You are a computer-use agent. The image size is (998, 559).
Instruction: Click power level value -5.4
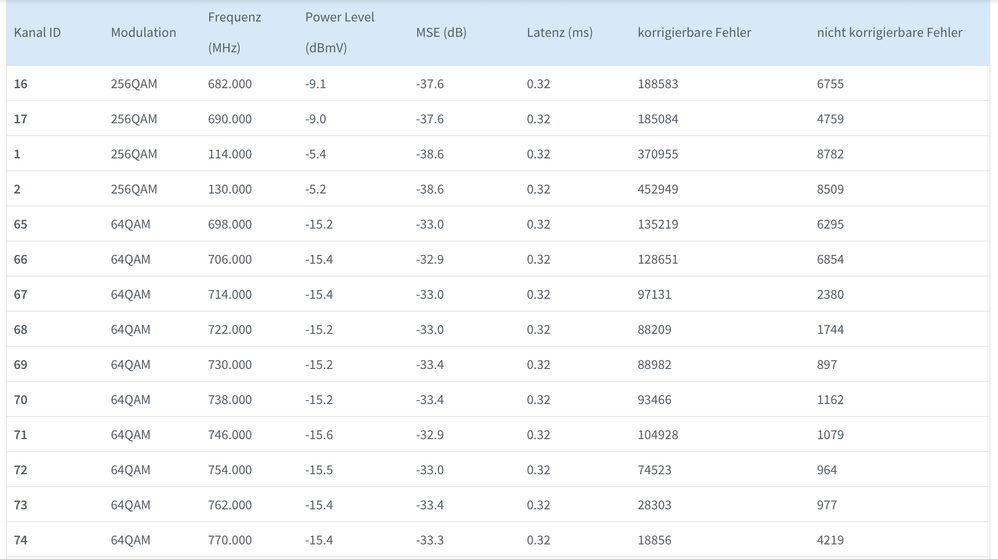(x=316, y=154)
